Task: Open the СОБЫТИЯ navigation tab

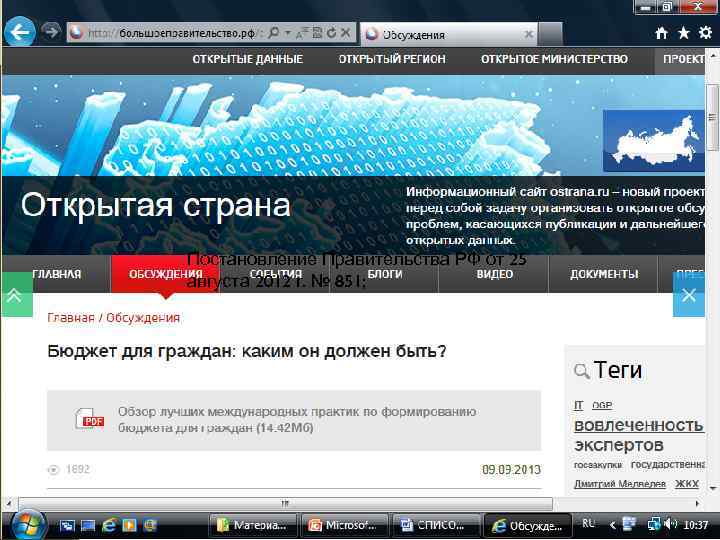Action: 276,274
